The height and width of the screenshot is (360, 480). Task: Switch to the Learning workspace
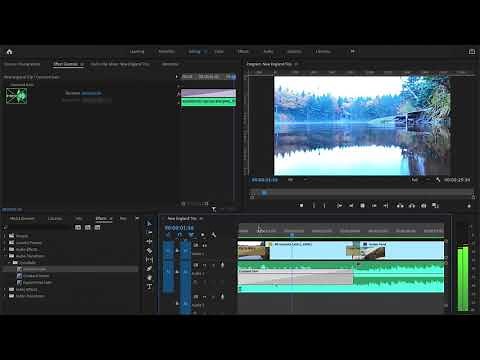pos(137,51)
